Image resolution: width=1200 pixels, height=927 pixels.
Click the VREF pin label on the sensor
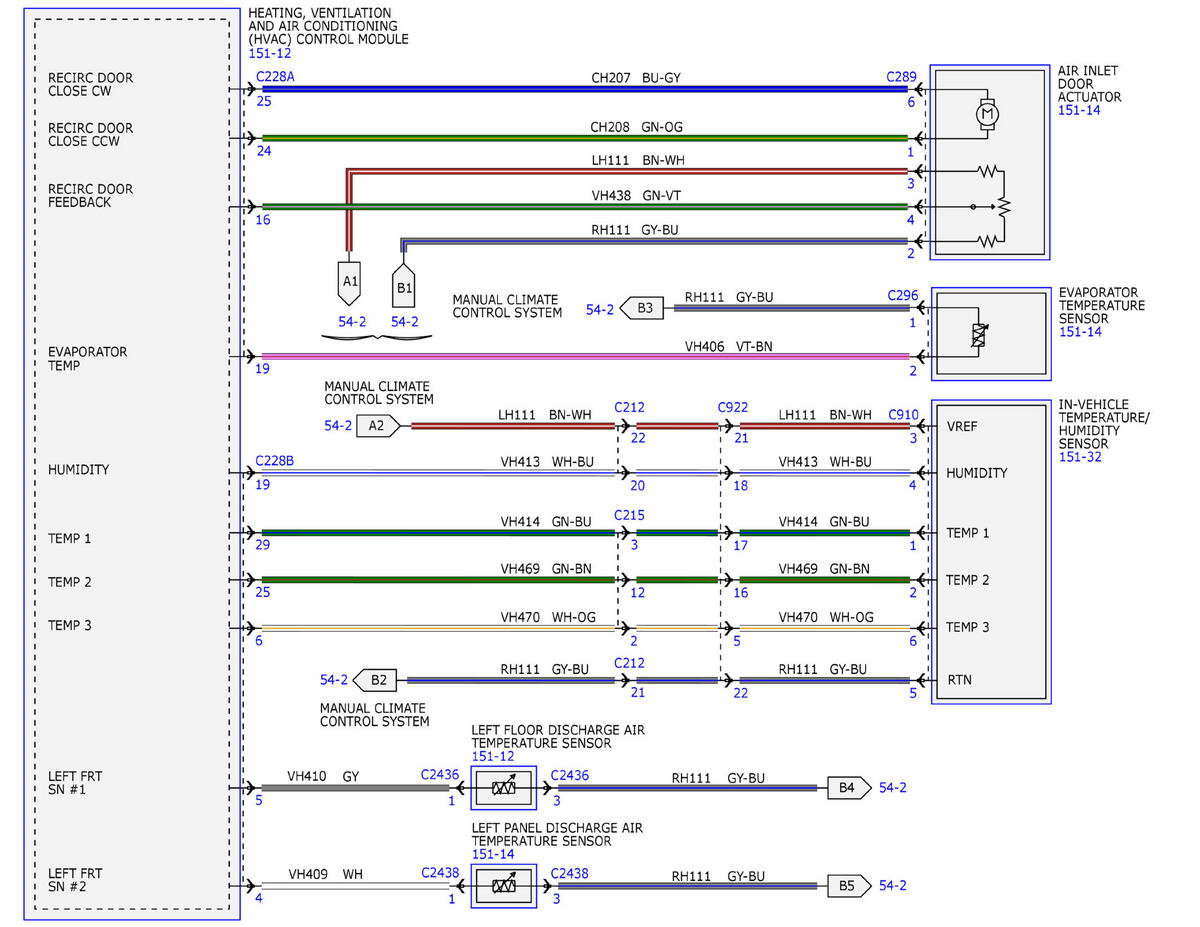[963, 425]
